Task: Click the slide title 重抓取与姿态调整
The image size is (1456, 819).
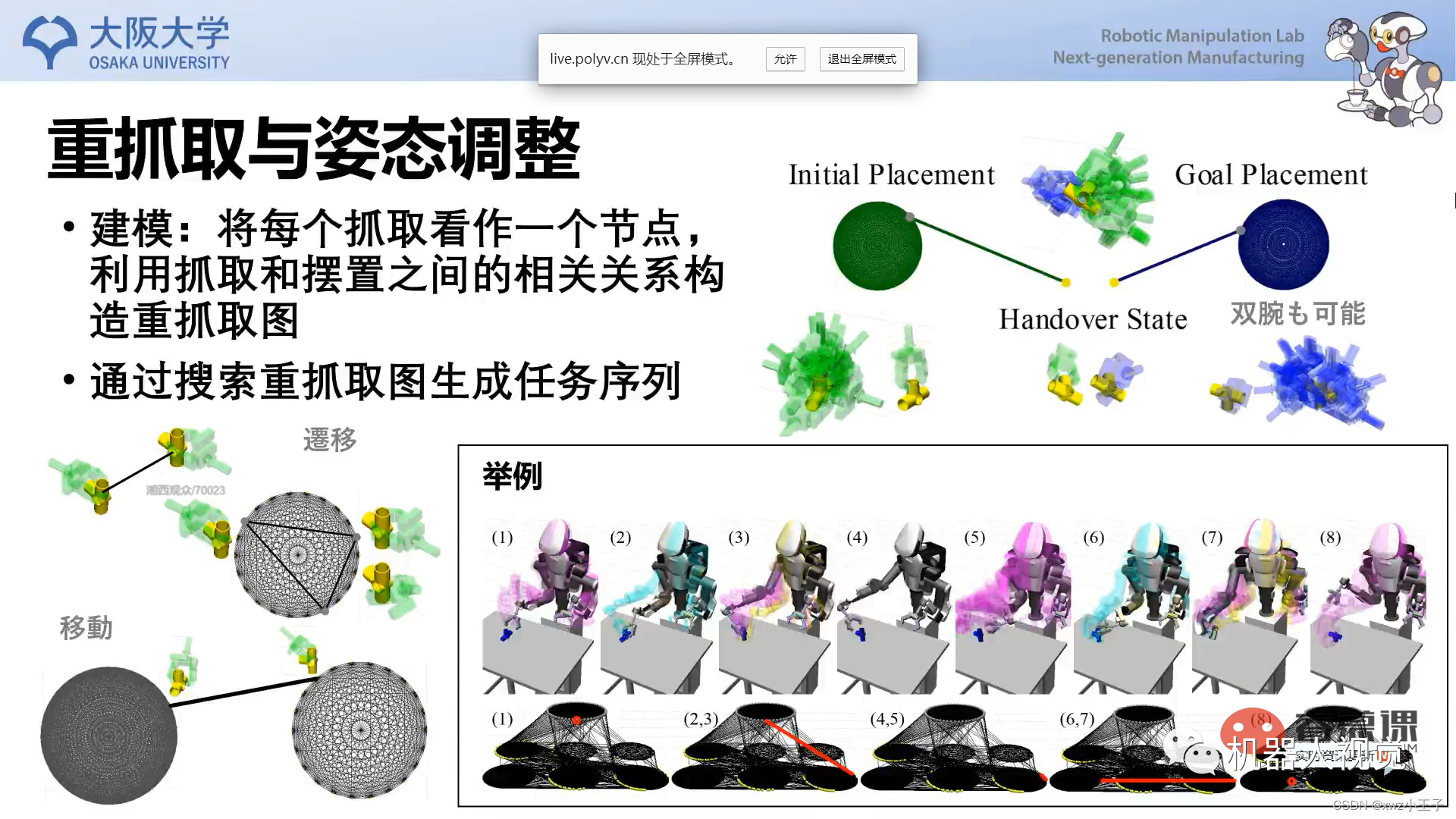Action: tap(314, 149)
